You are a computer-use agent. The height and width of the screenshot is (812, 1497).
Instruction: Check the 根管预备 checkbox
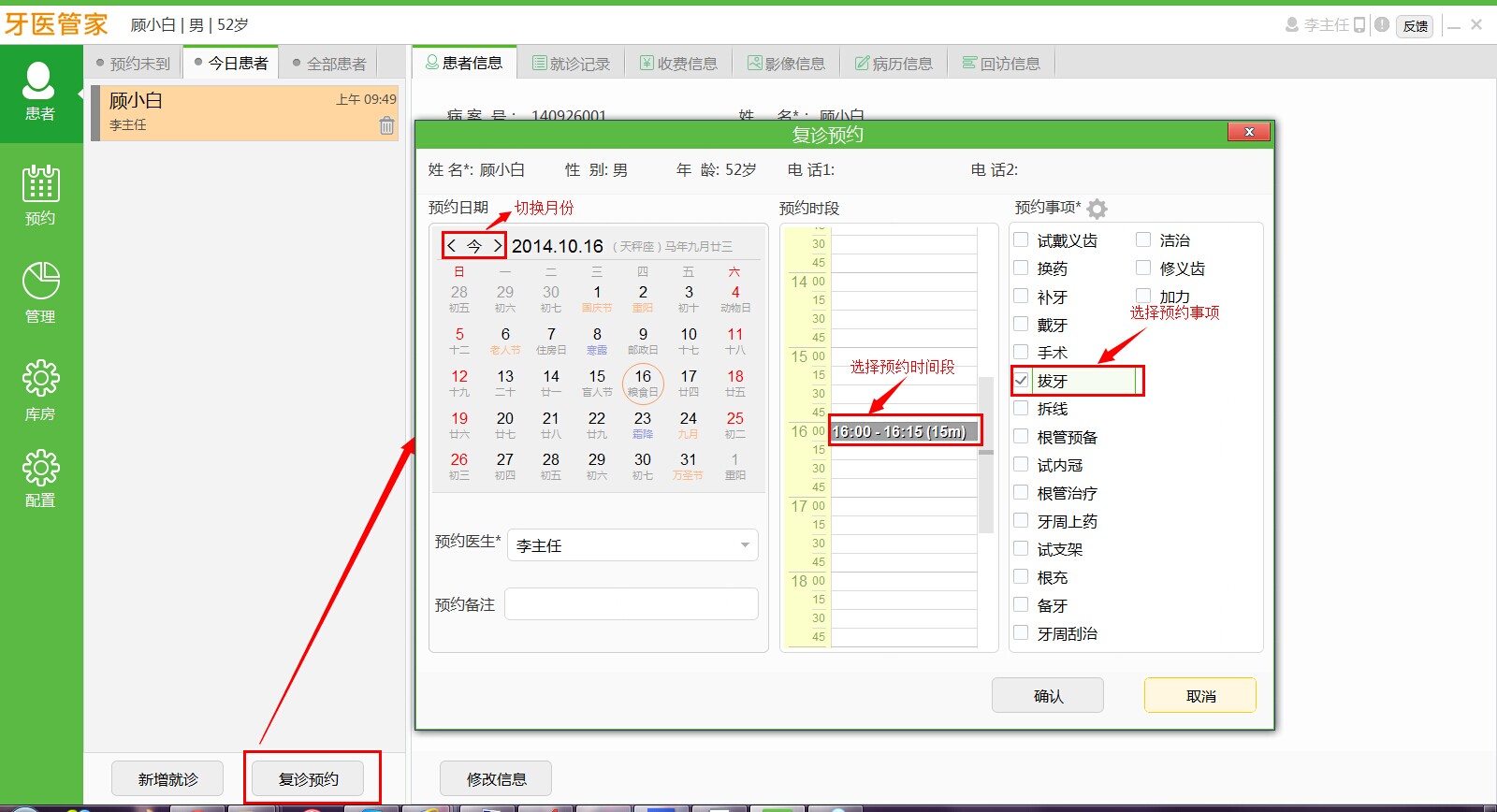pos(1021,437)
